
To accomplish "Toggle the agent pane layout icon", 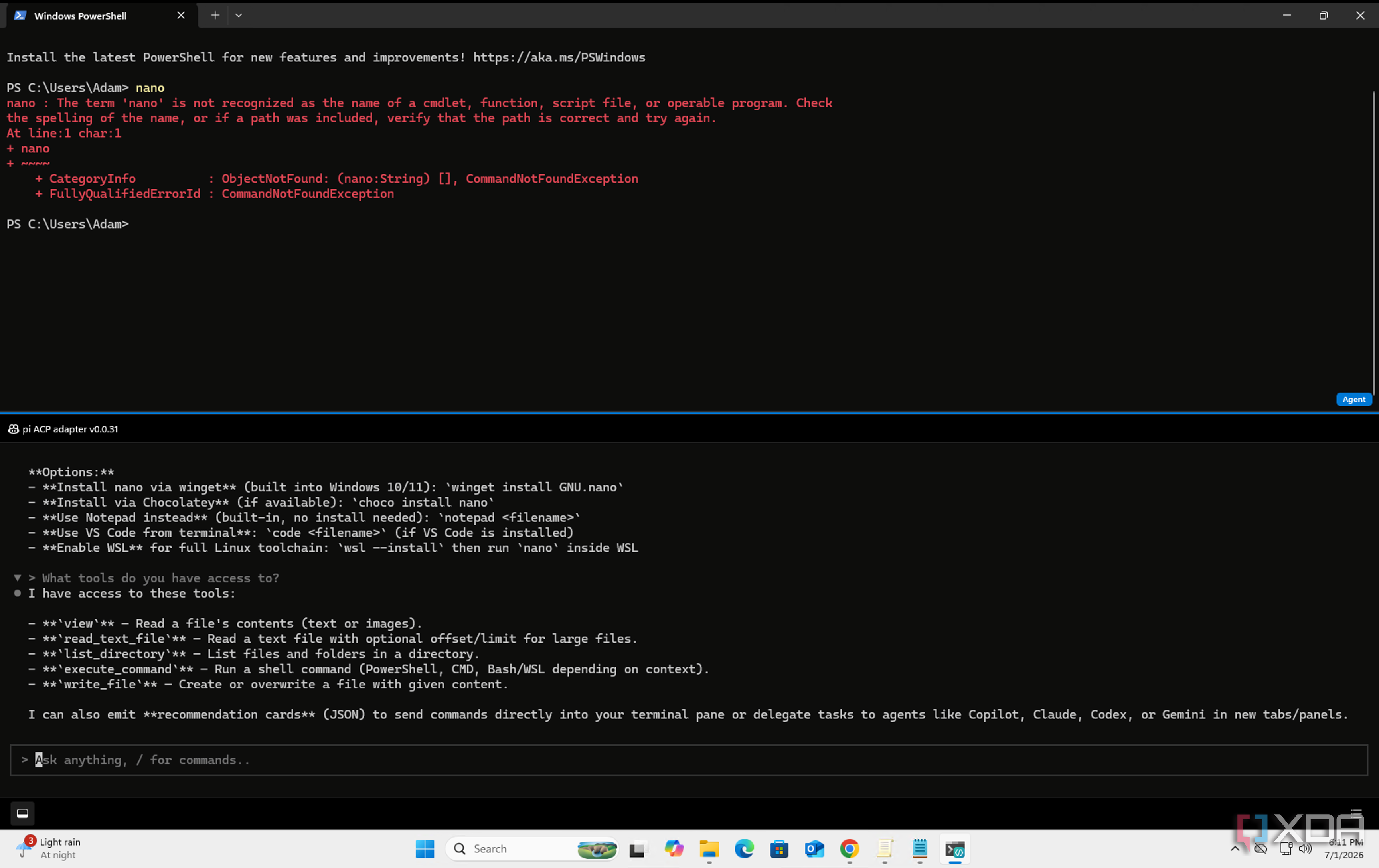I will (22, 813).
